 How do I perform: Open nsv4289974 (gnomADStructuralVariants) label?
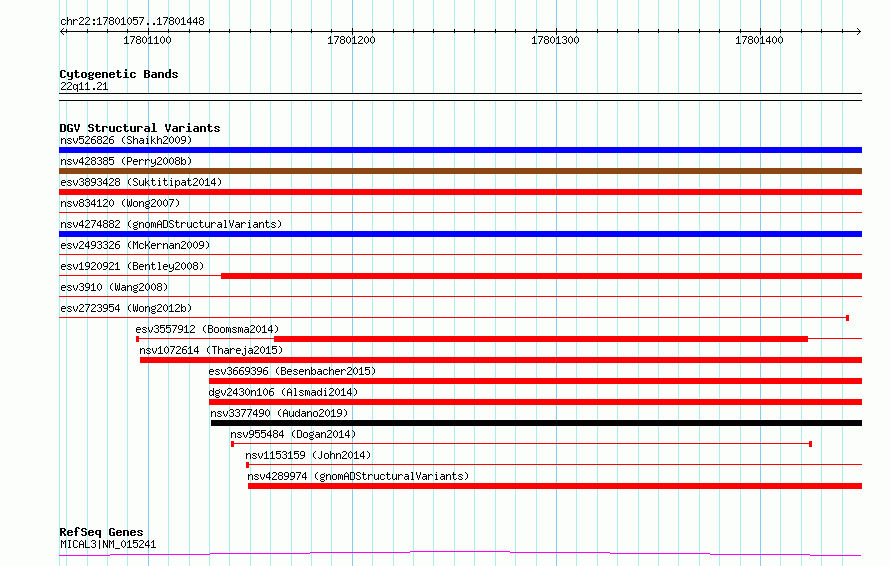click(358, 476)
